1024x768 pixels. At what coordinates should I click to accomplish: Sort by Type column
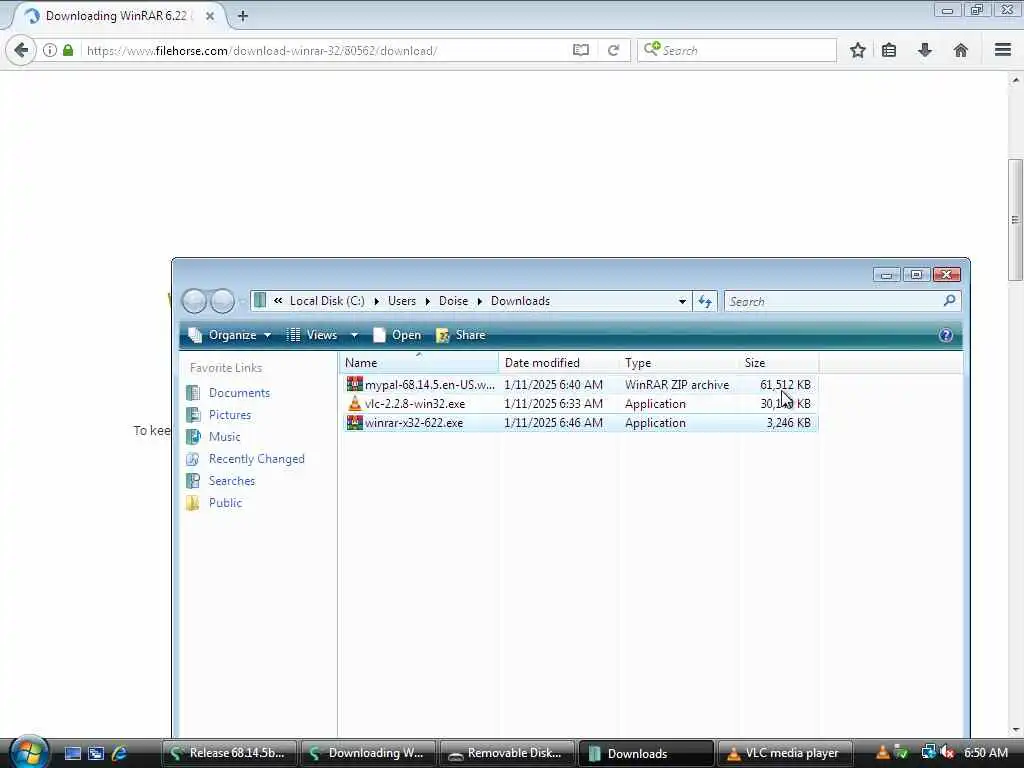coord(679,362)
